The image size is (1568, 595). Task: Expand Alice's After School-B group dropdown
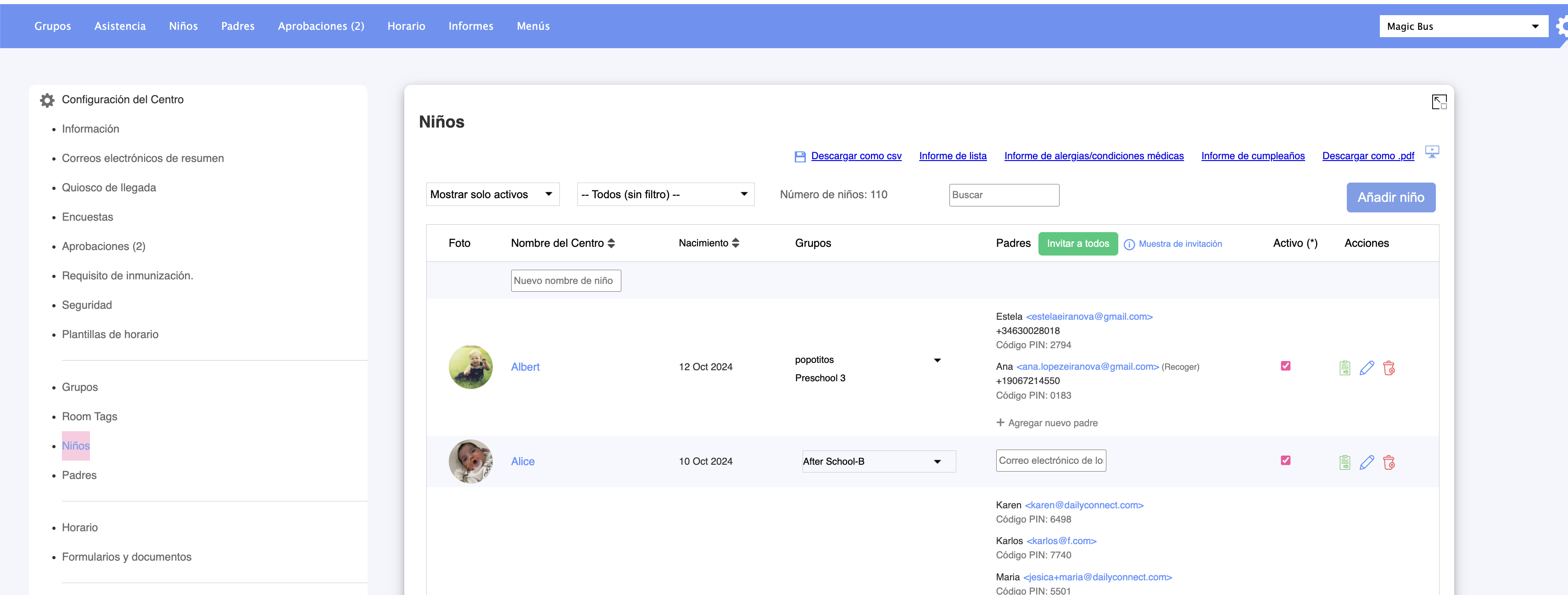coord(878,462)
